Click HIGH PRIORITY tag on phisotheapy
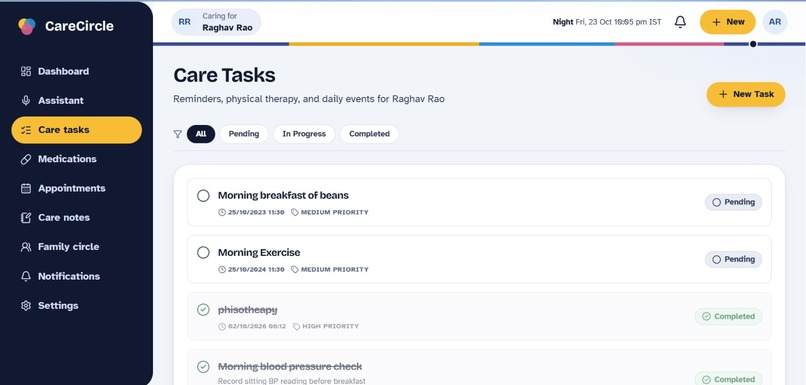 [326, 326]
